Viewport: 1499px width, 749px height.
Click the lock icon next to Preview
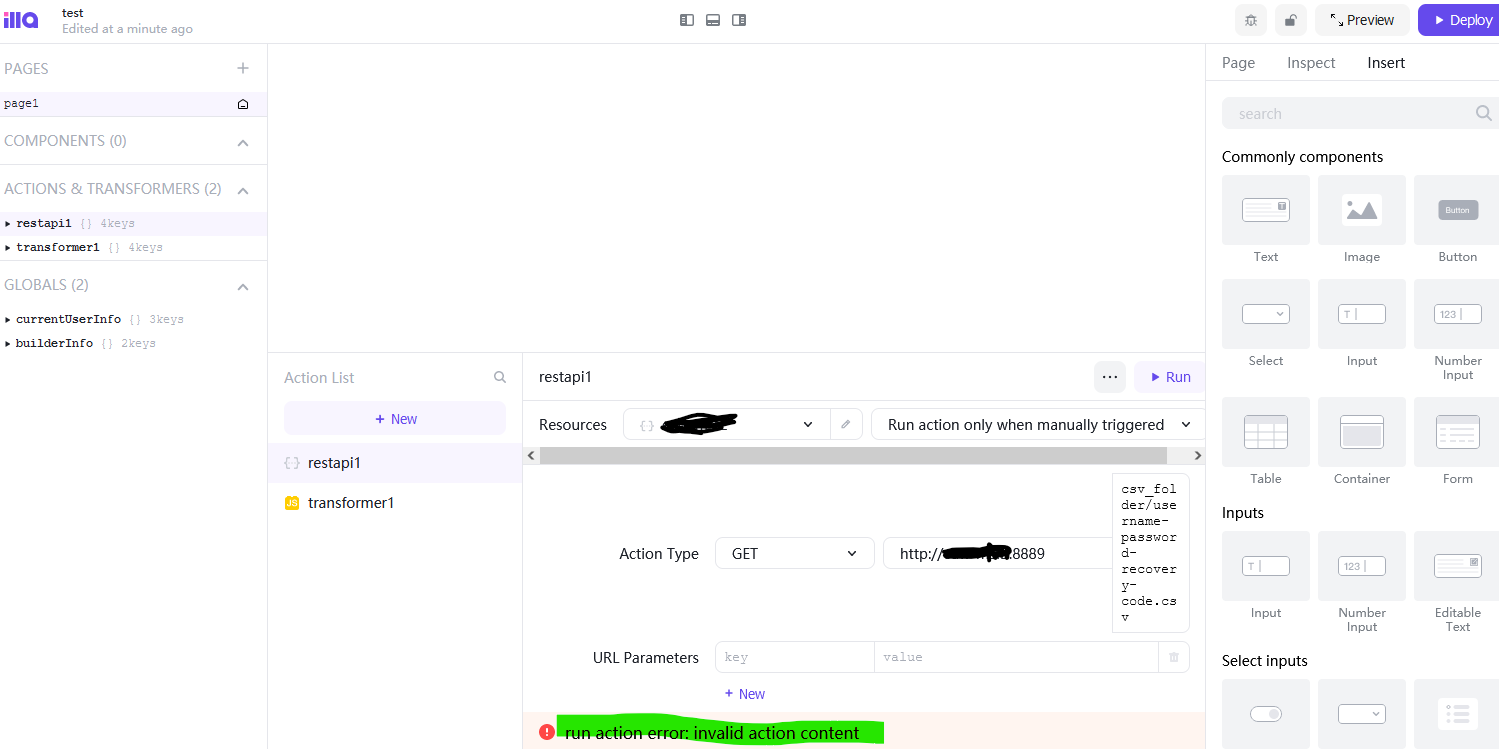pos(1290,19)
